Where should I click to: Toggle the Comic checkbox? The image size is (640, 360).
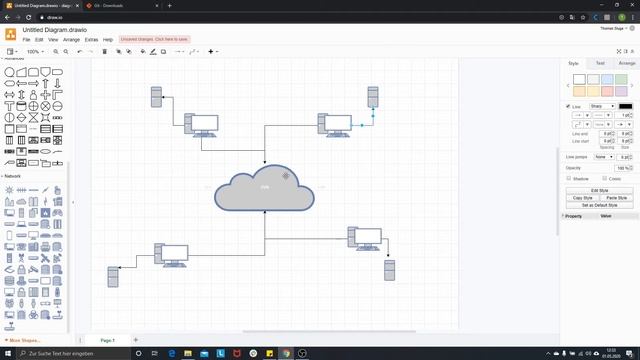pyautogui.click(x=604, y=178)
